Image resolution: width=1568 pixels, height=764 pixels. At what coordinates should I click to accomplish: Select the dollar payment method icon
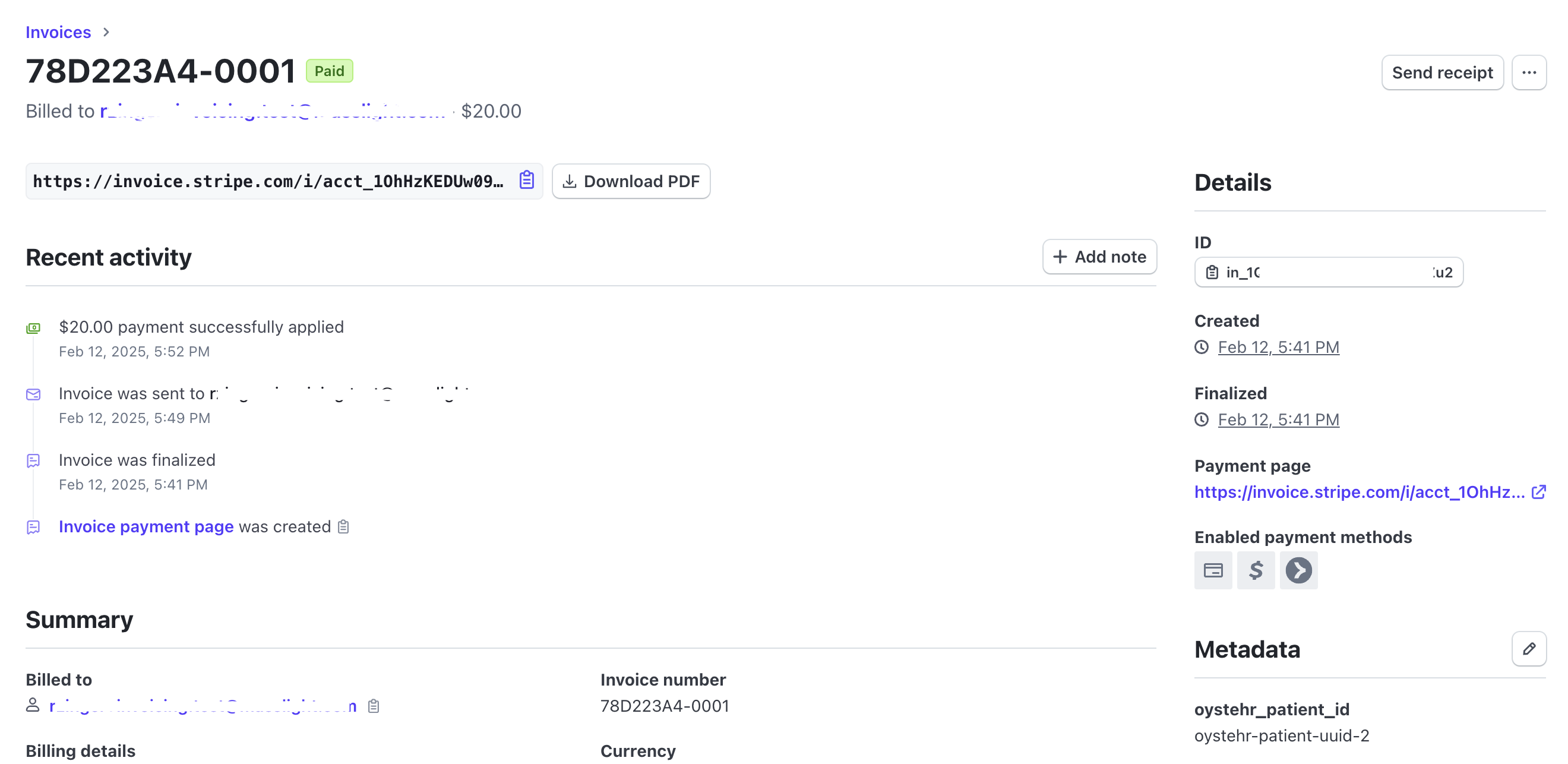(1256, 570)
